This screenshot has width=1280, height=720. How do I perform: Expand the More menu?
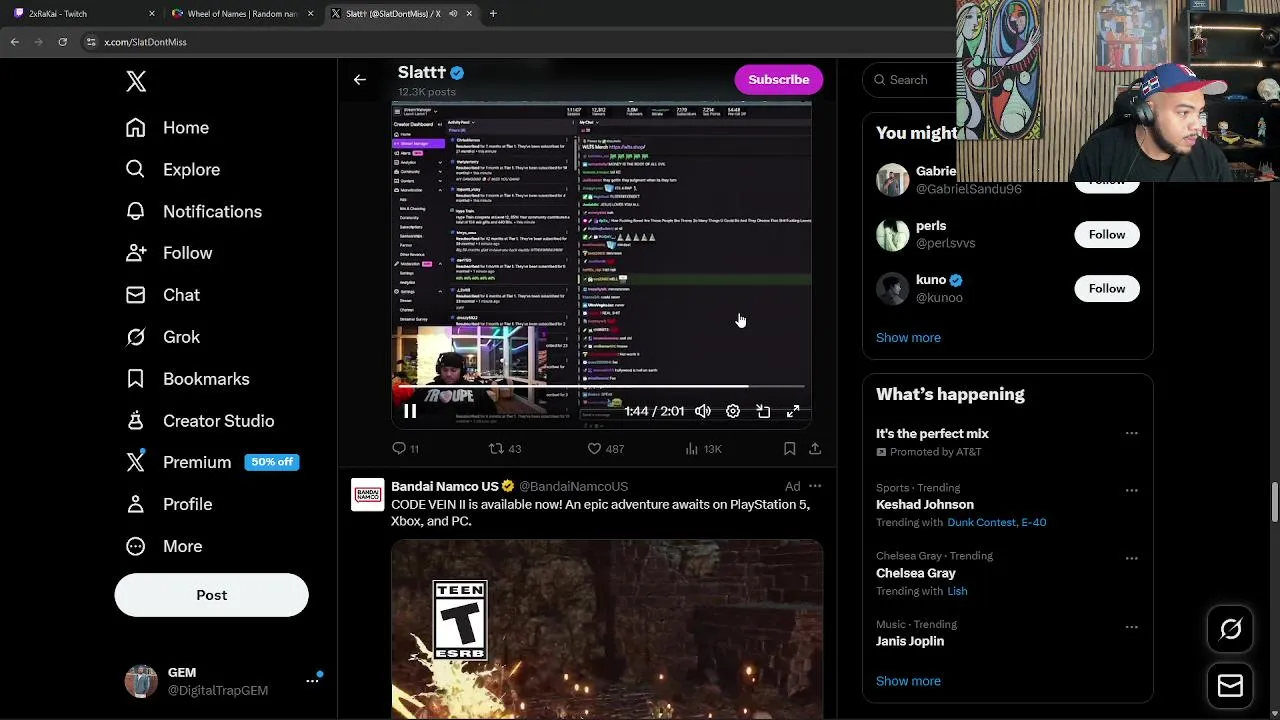[x=164, y=546]
